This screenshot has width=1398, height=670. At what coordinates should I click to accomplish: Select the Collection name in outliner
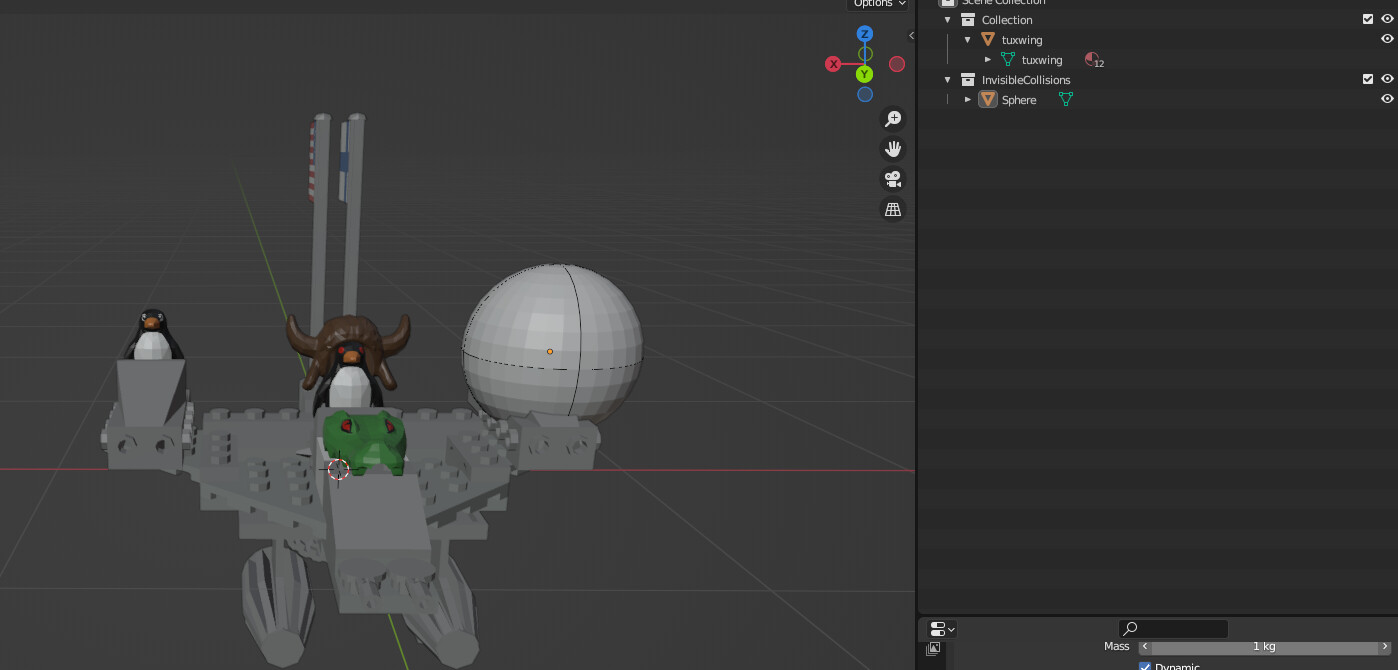(1007, 20)
